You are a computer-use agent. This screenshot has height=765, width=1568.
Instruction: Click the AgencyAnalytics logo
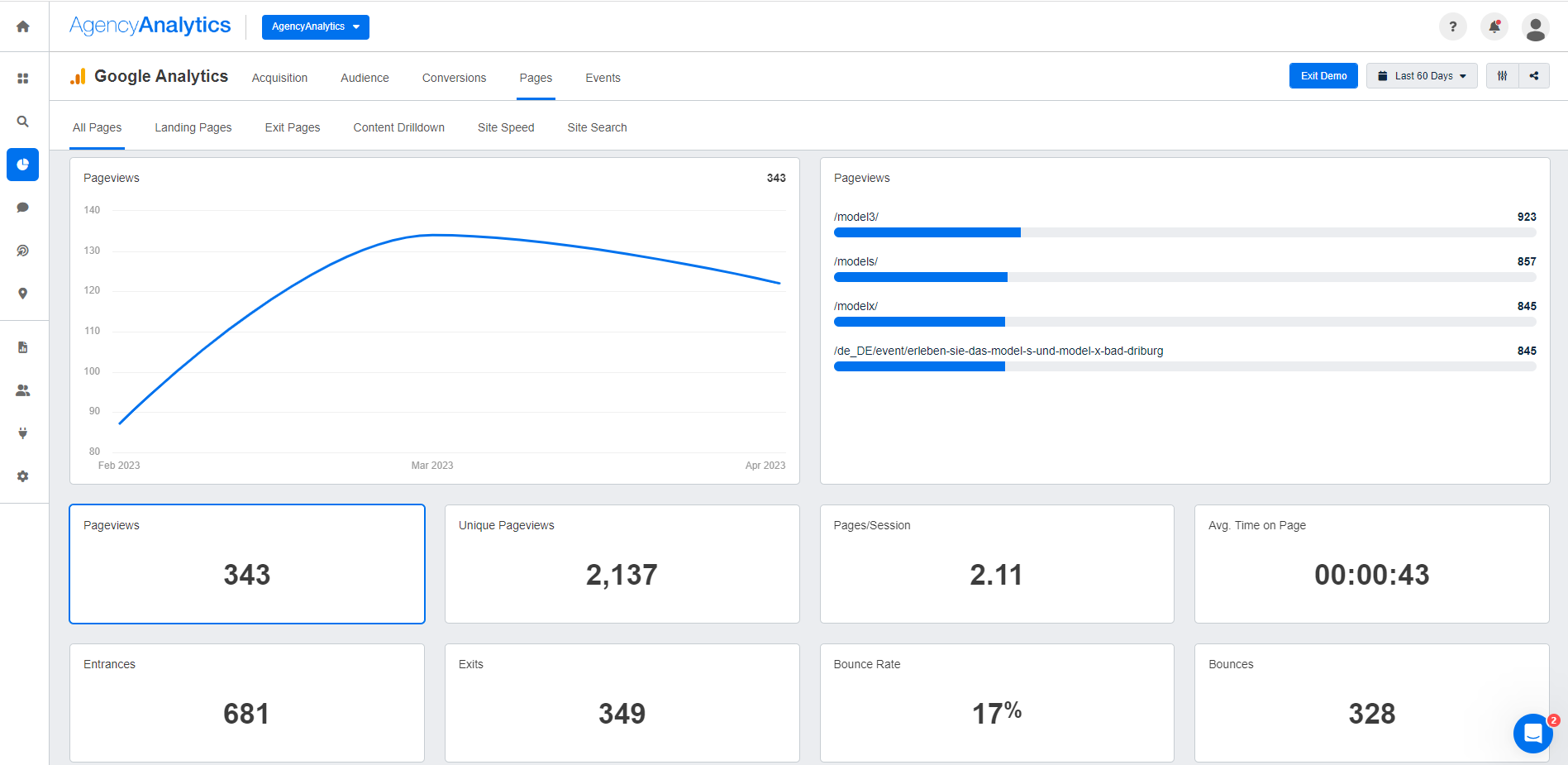click(x=150, y=26)
